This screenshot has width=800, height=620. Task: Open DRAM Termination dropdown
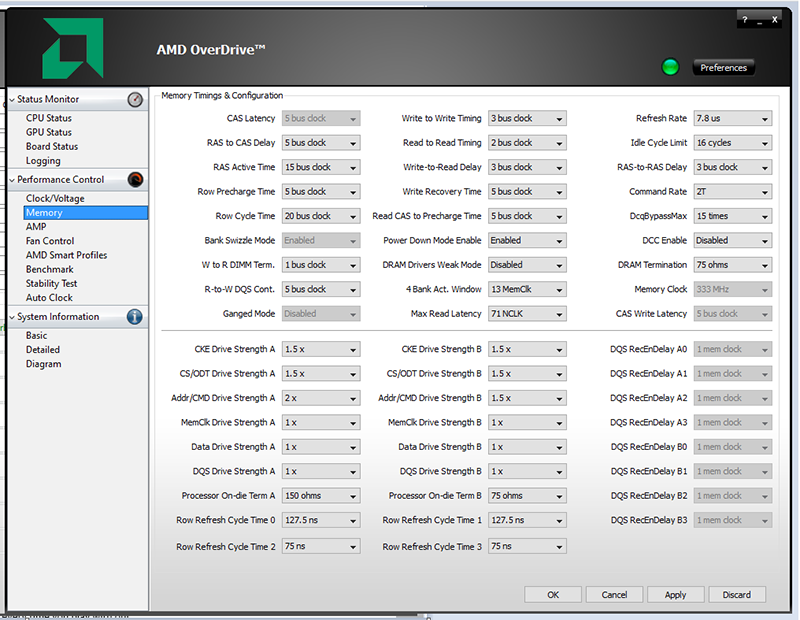click(733, 265)
